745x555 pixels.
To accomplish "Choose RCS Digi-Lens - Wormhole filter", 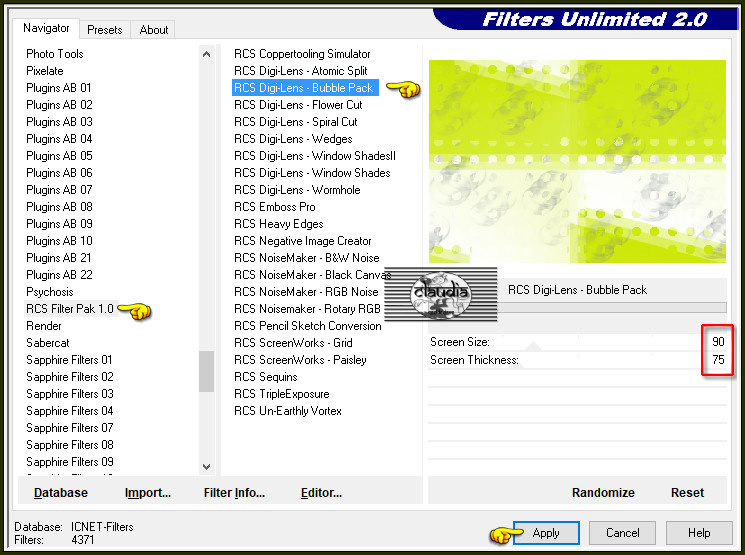I will tap(297, 190).
